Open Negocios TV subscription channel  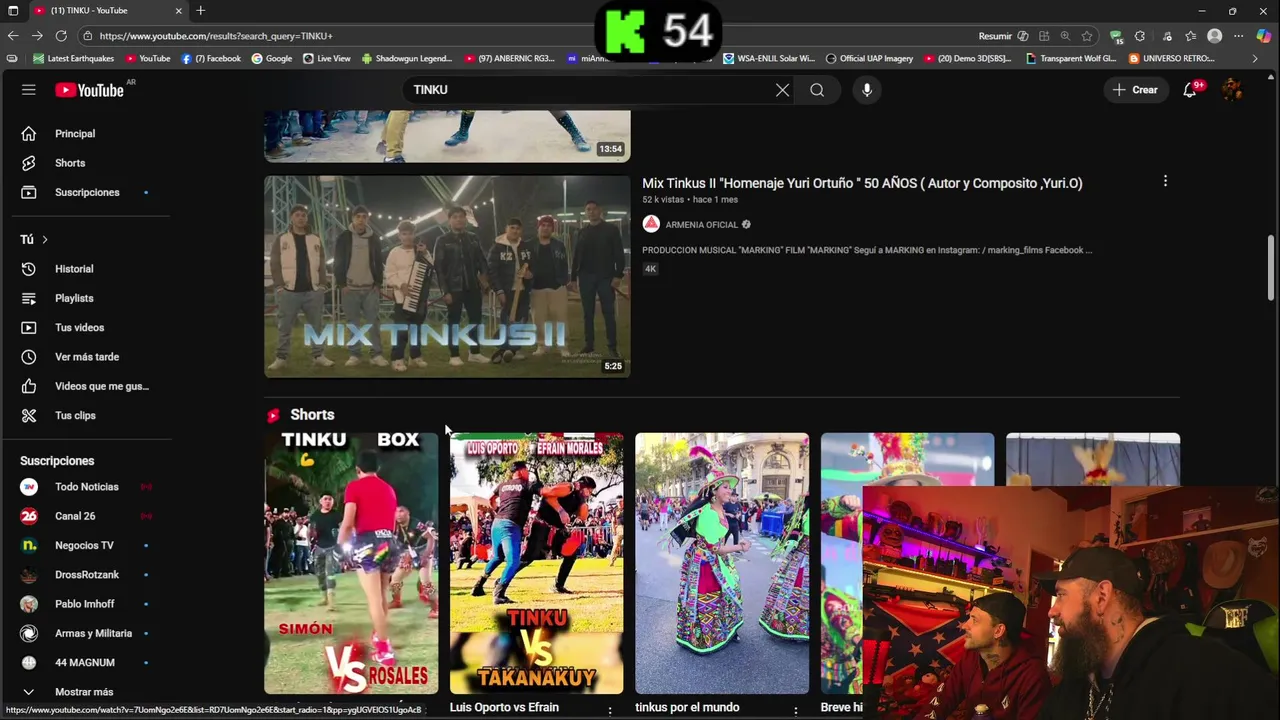[85, 545]
